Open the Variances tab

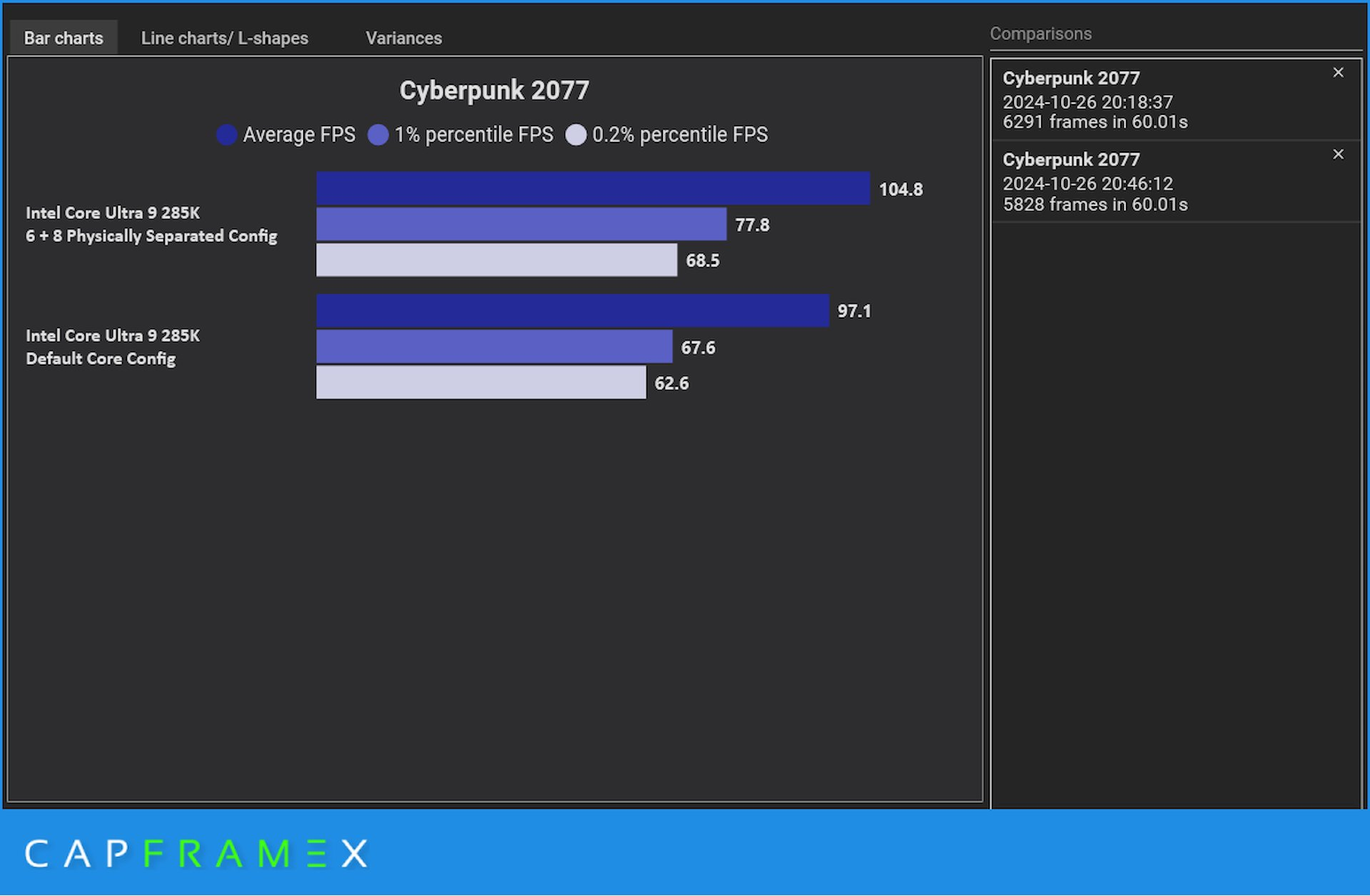[404, 38]
